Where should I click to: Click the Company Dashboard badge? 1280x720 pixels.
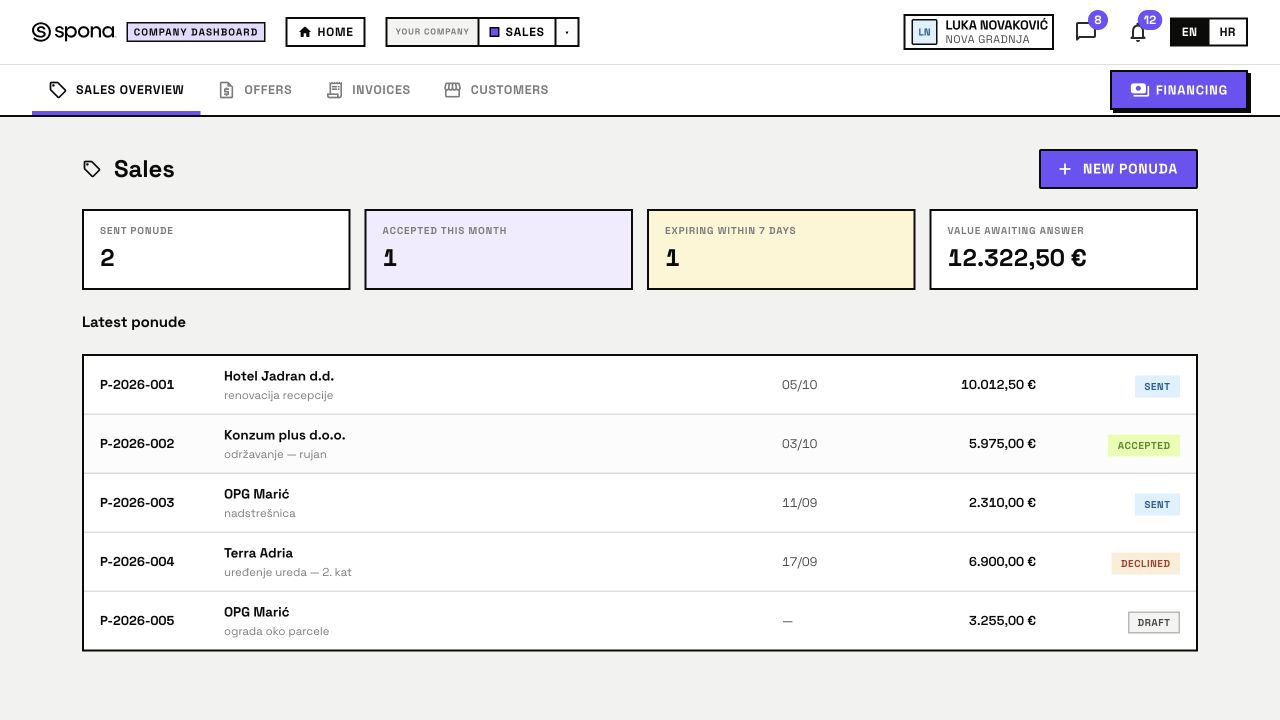point(196,32)
